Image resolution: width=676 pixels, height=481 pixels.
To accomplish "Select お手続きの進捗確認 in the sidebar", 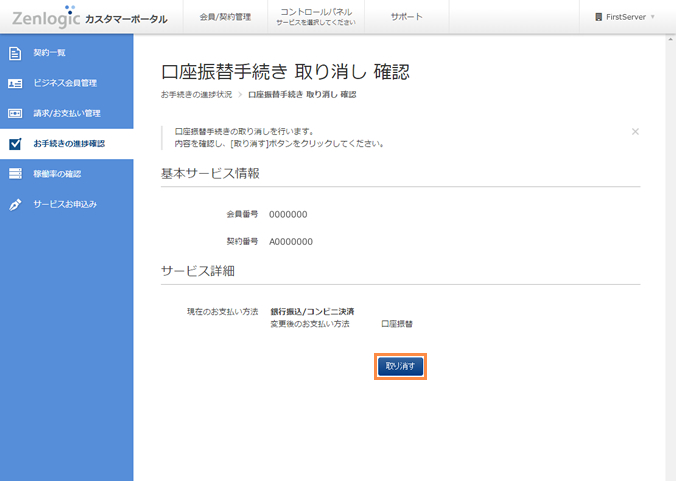I will coord(67,144).
